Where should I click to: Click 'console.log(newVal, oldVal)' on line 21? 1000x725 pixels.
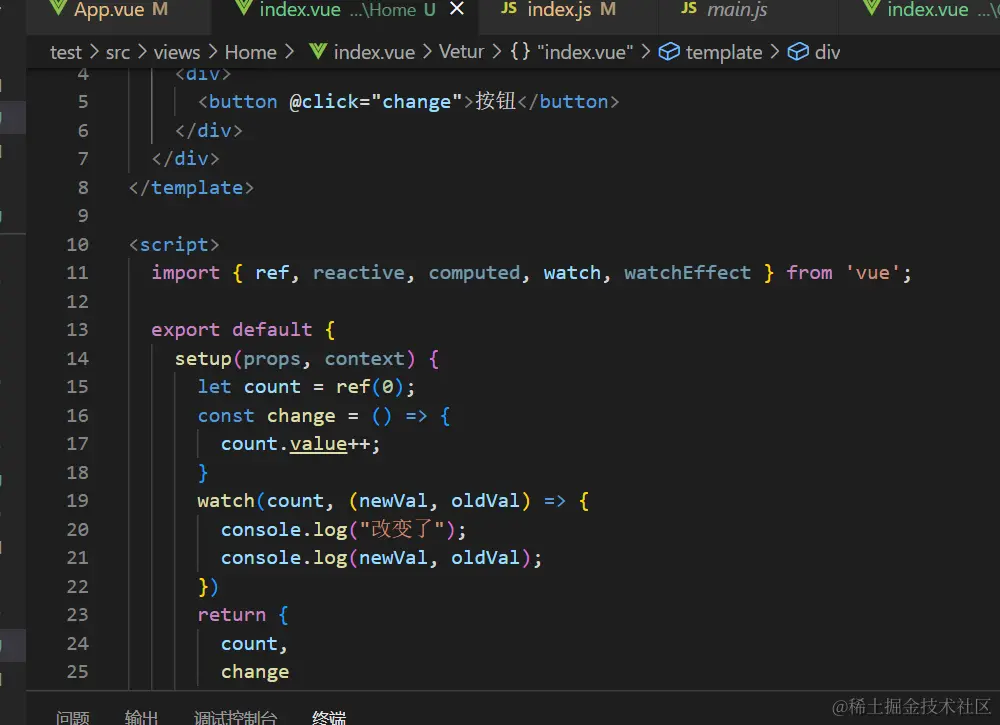coord(376,558)
